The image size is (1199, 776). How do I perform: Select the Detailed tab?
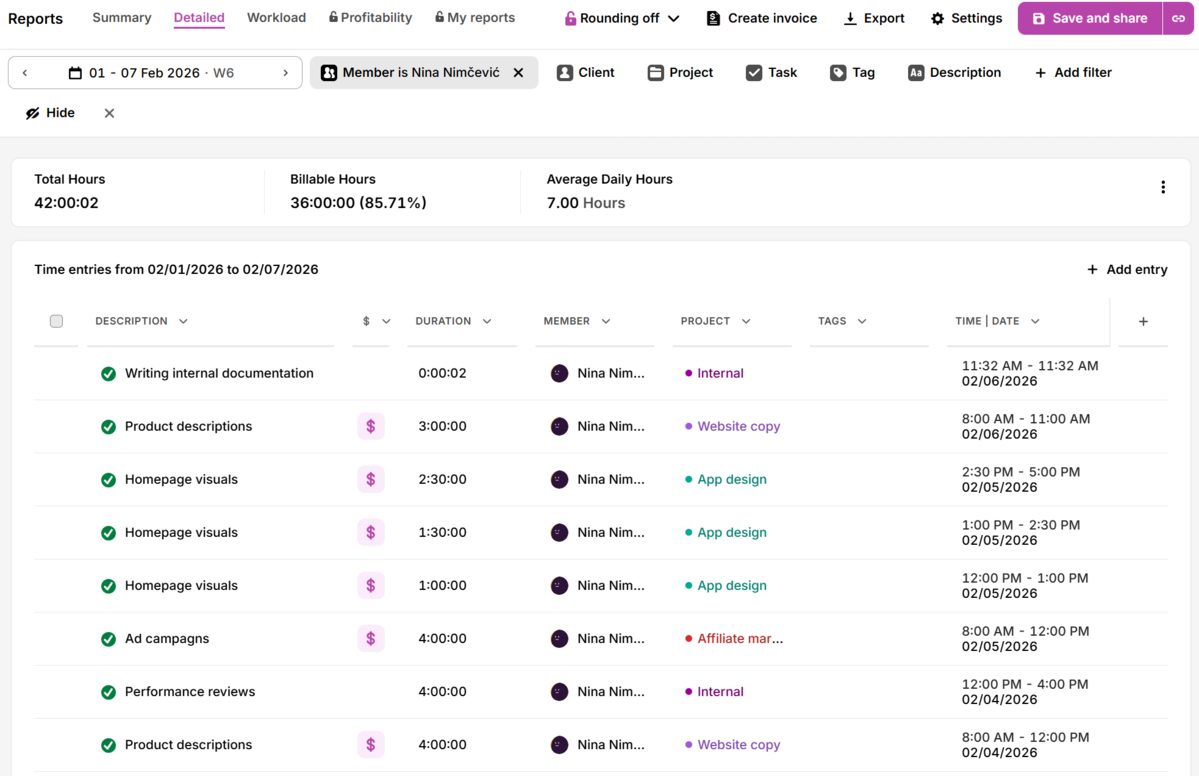point(199,18)
